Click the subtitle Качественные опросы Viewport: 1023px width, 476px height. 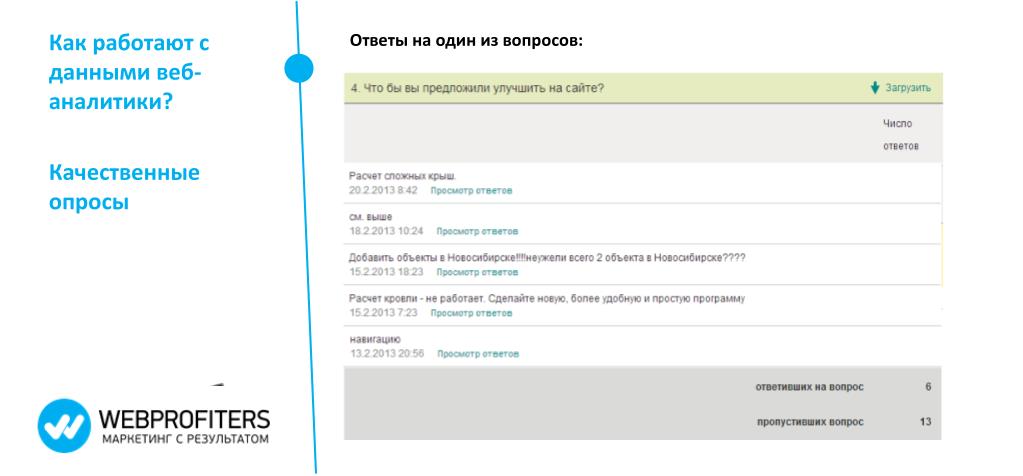124,187
